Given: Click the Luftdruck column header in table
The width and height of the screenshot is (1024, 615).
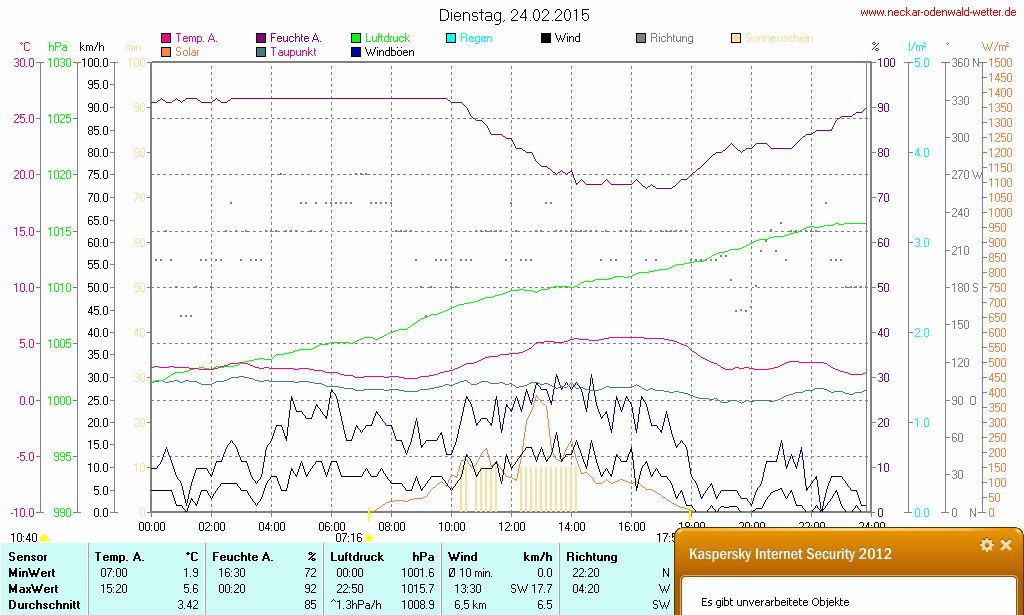Looking at the screenshot, I should (357, 556).
